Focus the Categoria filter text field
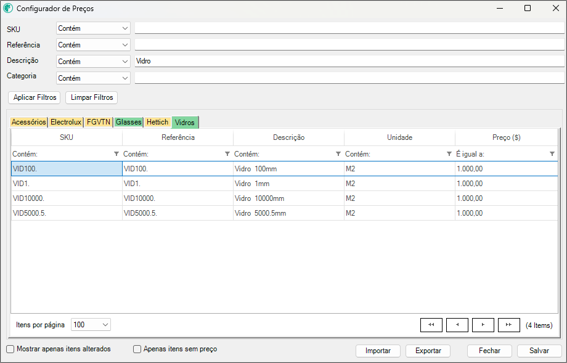This screenshot has height=363, width=567. pos(349,78)
